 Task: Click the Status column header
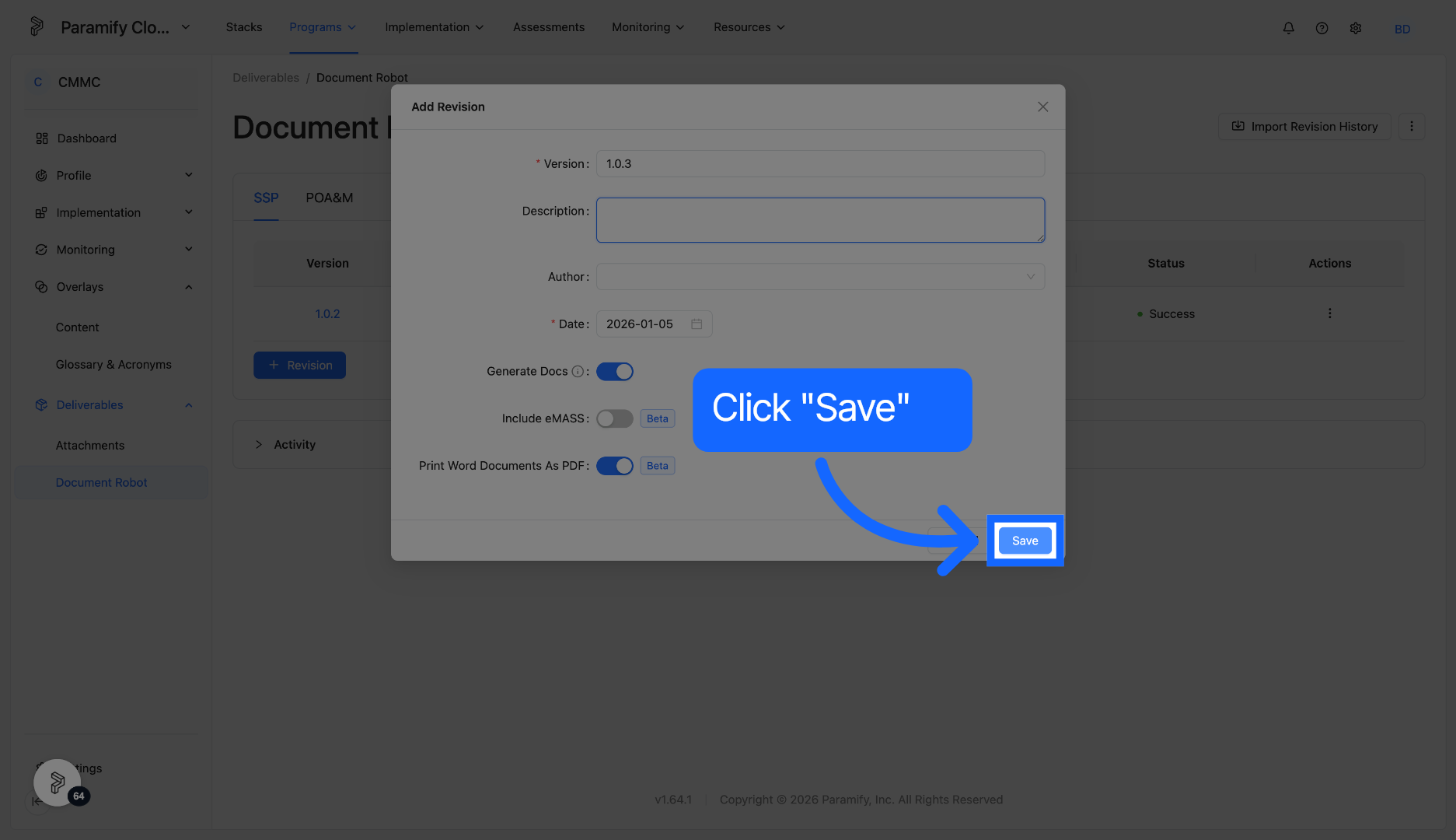1165,264
